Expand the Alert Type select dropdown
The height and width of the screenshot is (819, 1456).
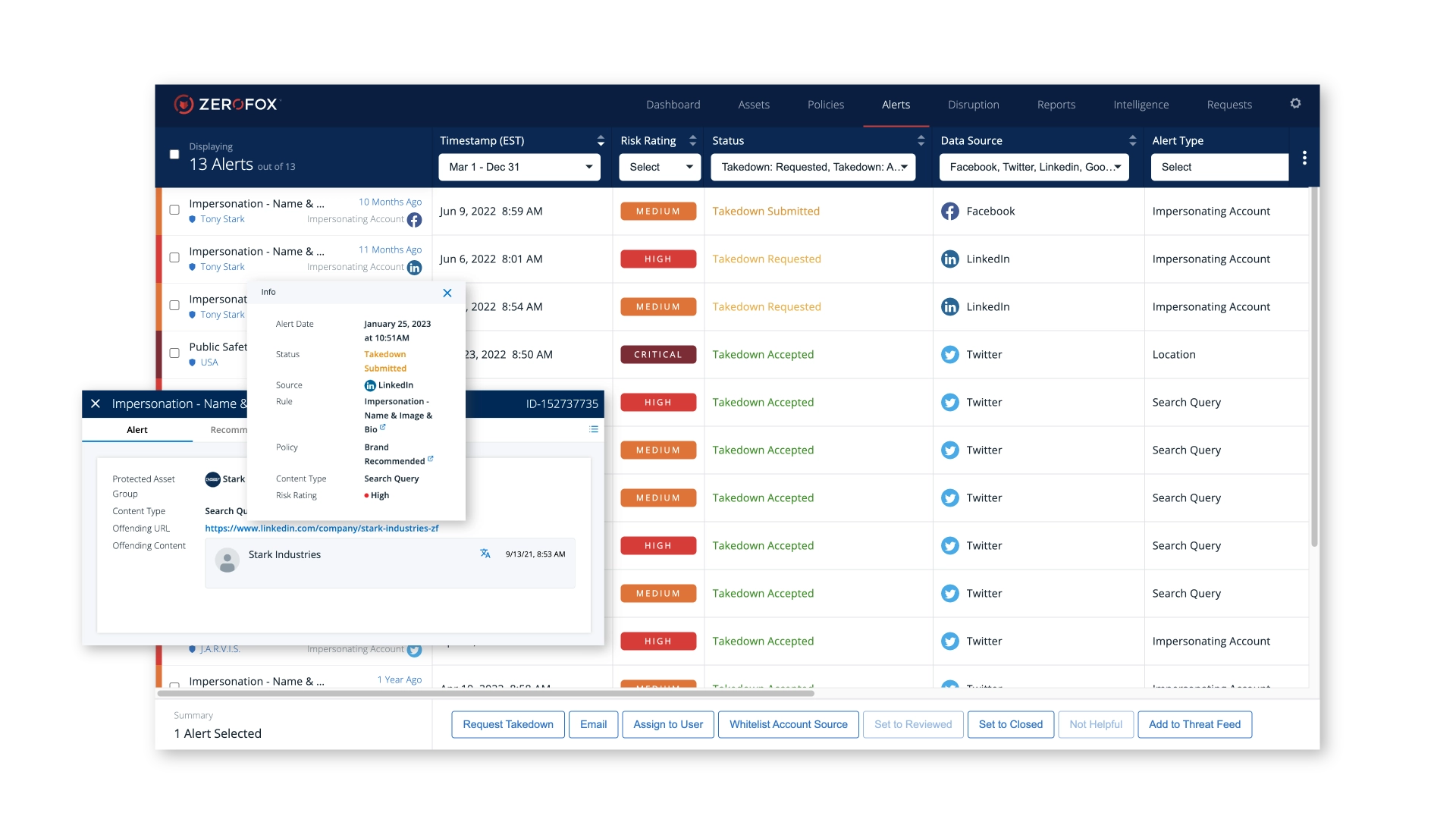pyautogui.click(x=1219, y=167)
